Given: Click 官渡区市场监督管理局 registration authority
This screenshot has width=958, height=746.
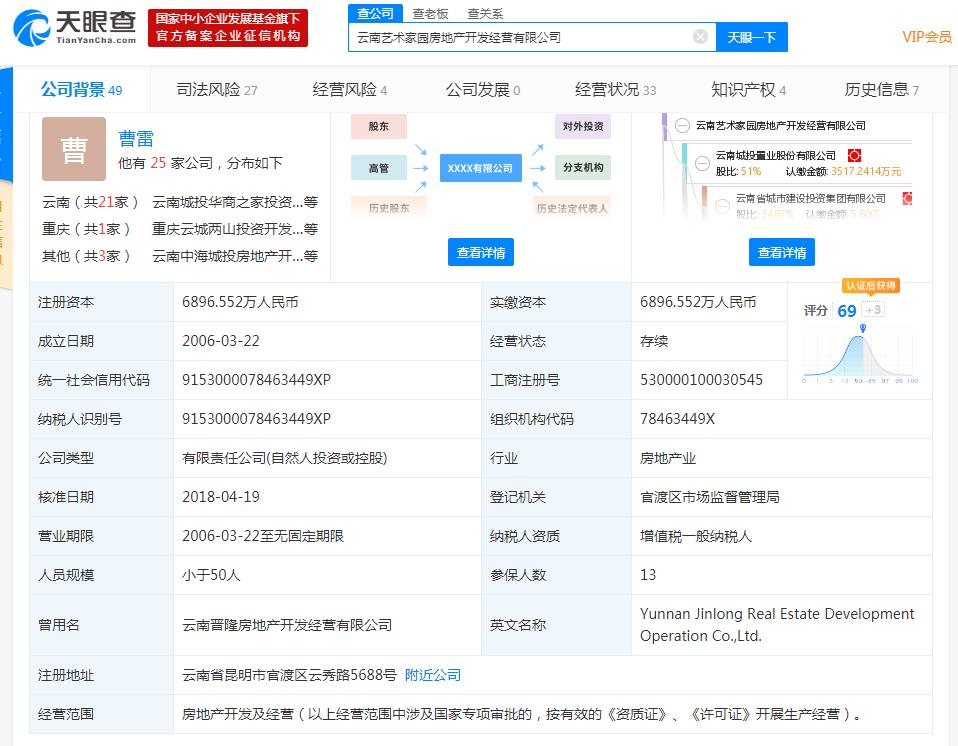Looking at the screenshot, I should tap(710, 497).
